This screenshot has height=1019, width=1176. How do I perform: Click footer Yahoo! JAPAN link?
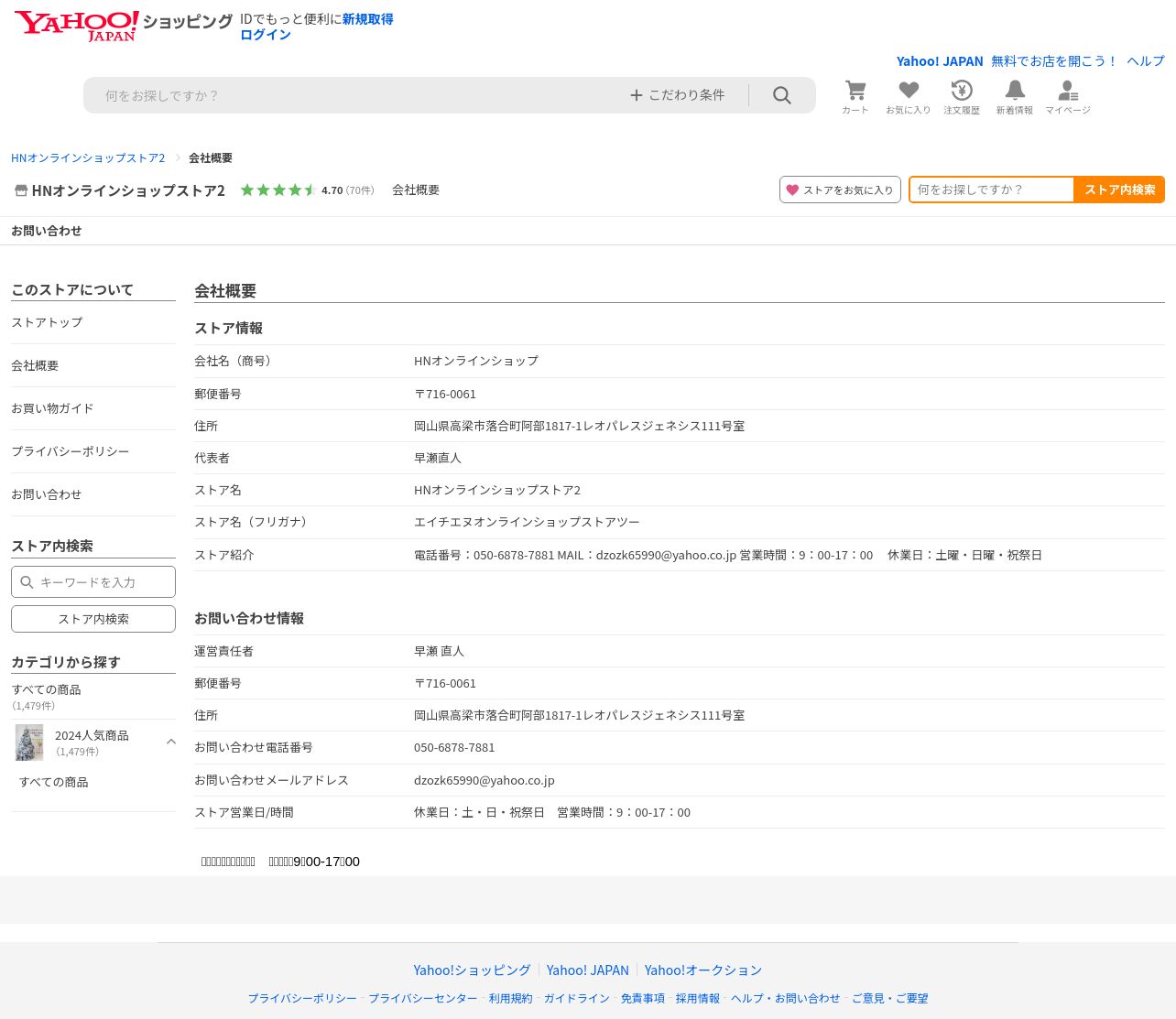point(588,970)
